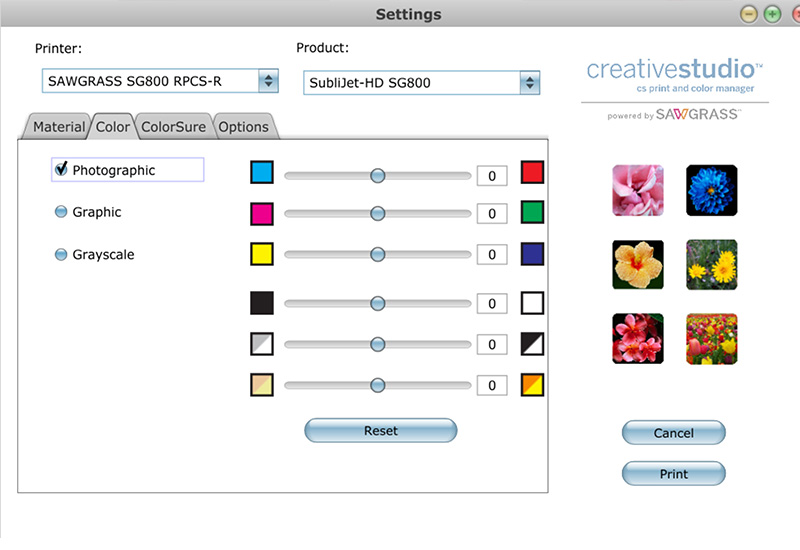
Task: Click the red color square icon
Action: point(533,172)
